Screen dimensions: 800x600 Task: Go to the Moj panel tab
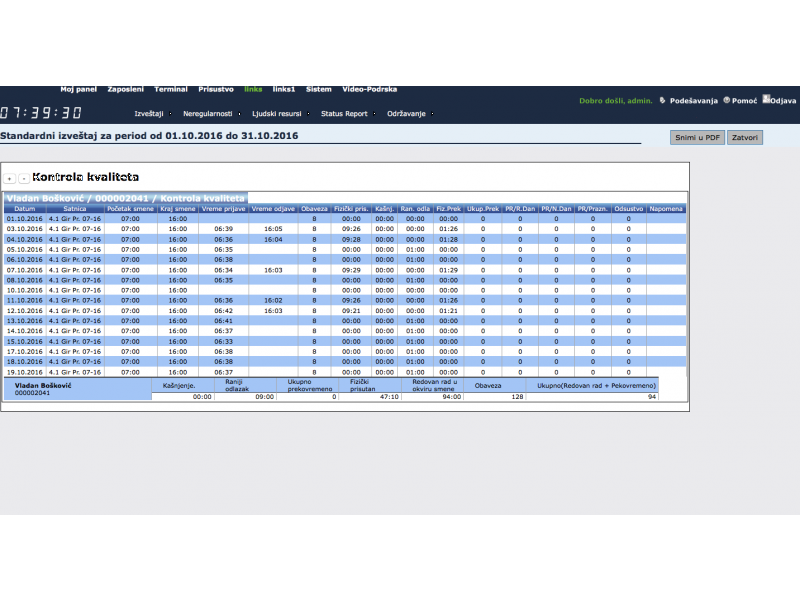click(x=78, y=89)
